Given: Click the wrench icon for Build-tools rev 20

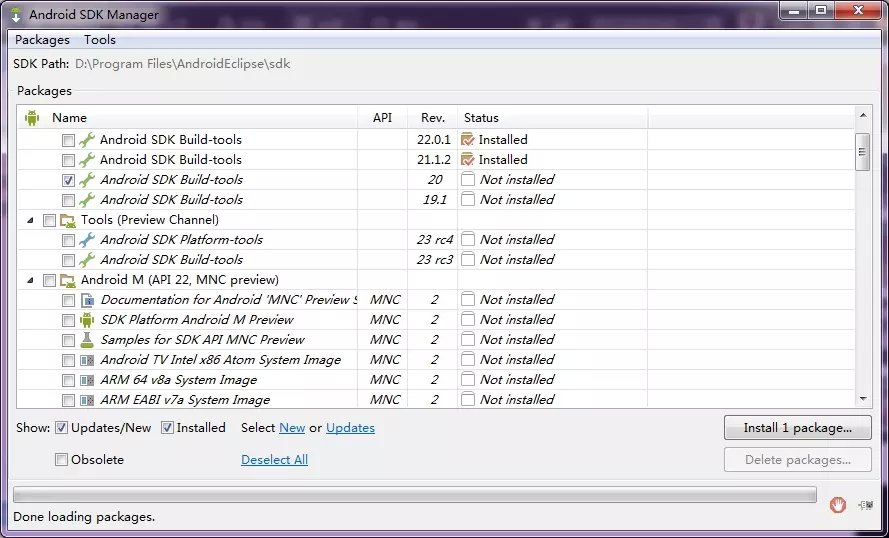Looking at the screenshot, I should click(87, 180).
